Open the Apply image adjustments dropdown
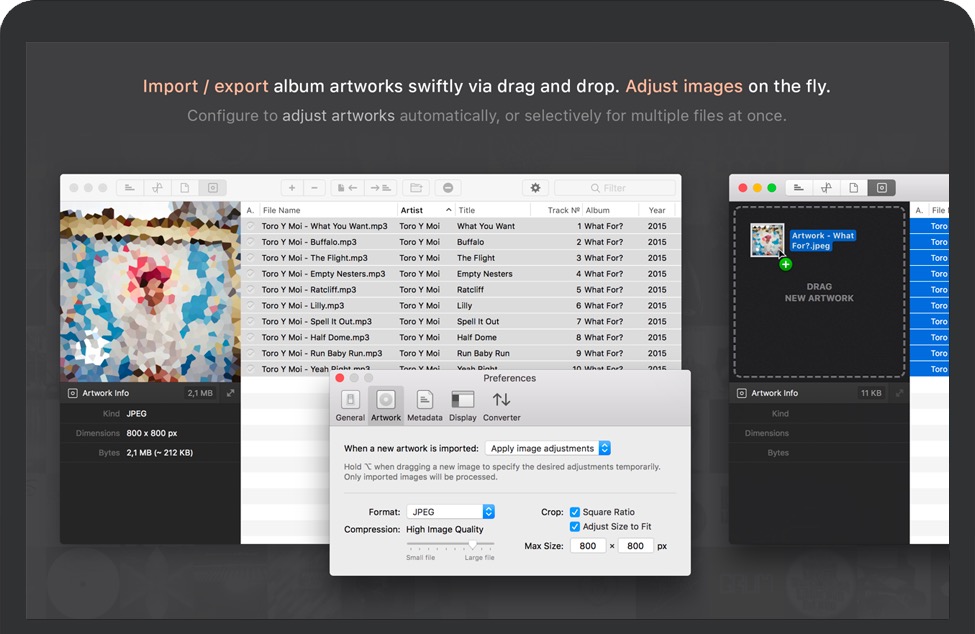Image resolution: width=975 pixels, height=634 pixels. click(548, 448)
